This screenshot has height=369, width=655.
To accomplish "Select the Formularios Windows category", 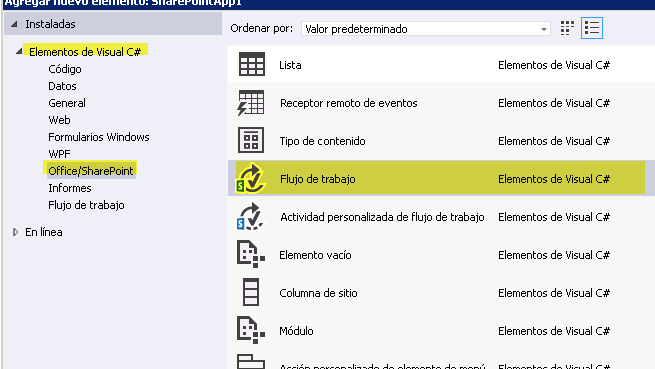I will click(99, 137).
